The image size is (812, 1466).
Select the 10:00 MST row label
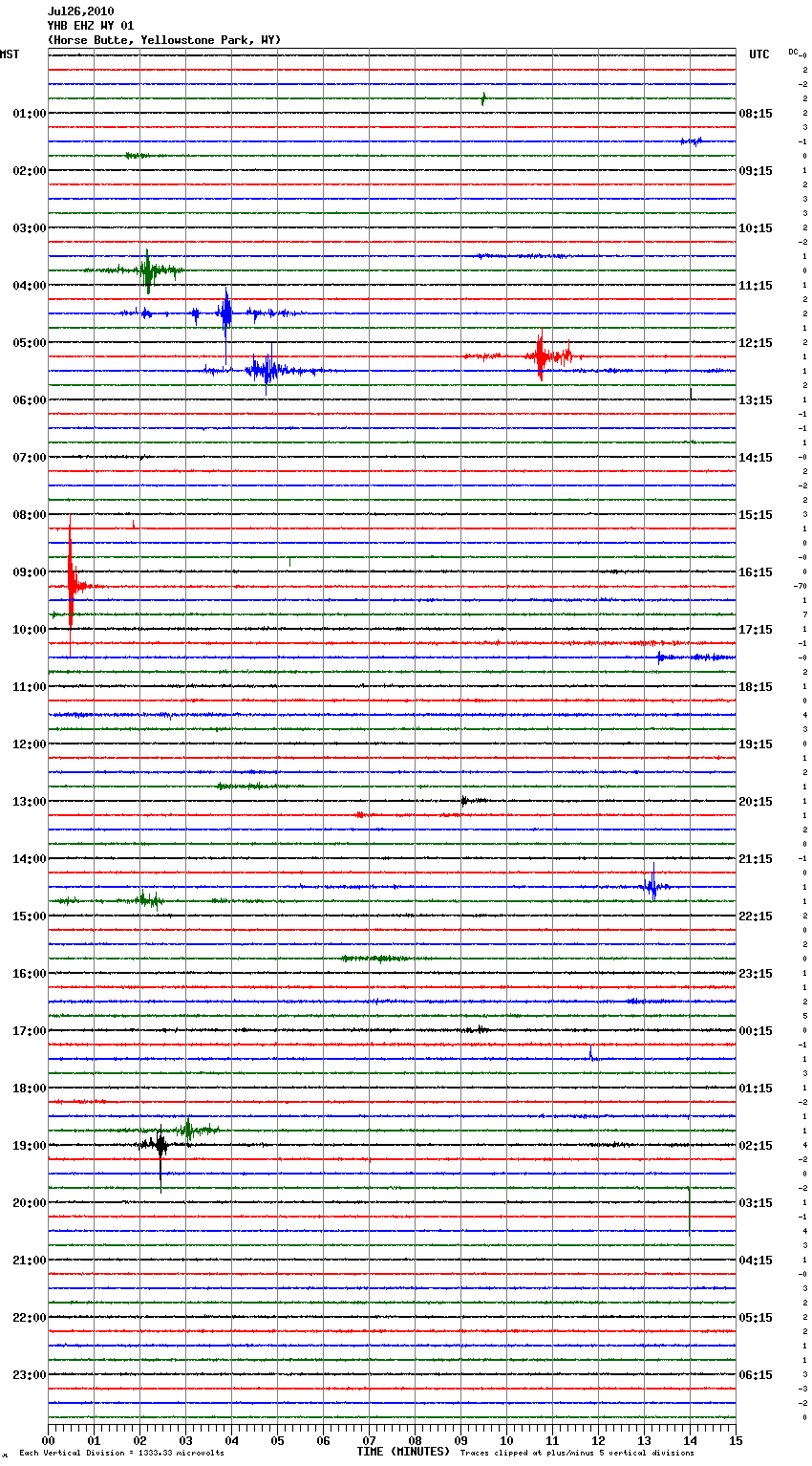[30, 630]
